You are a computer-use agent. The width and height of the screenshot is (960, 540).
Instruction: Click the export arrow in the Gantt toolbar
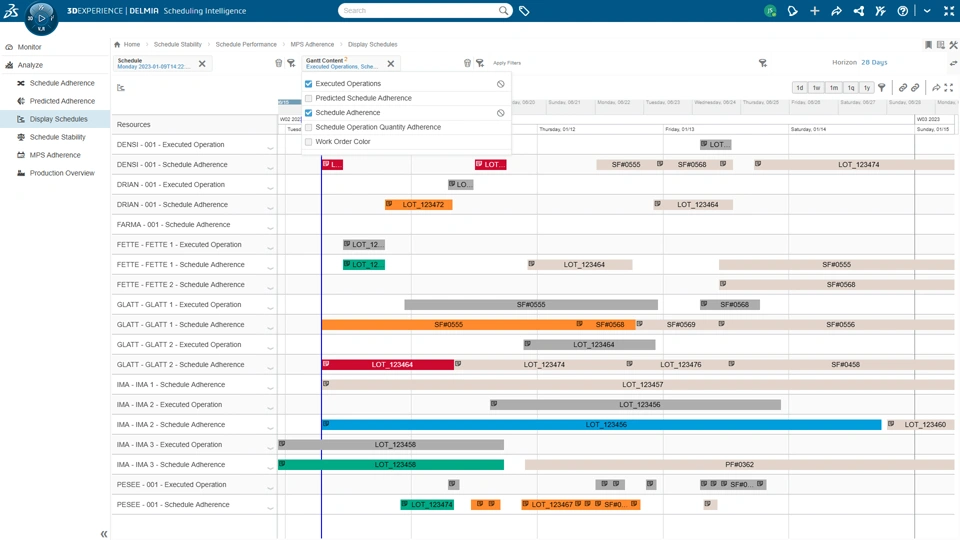click(936, 88)
